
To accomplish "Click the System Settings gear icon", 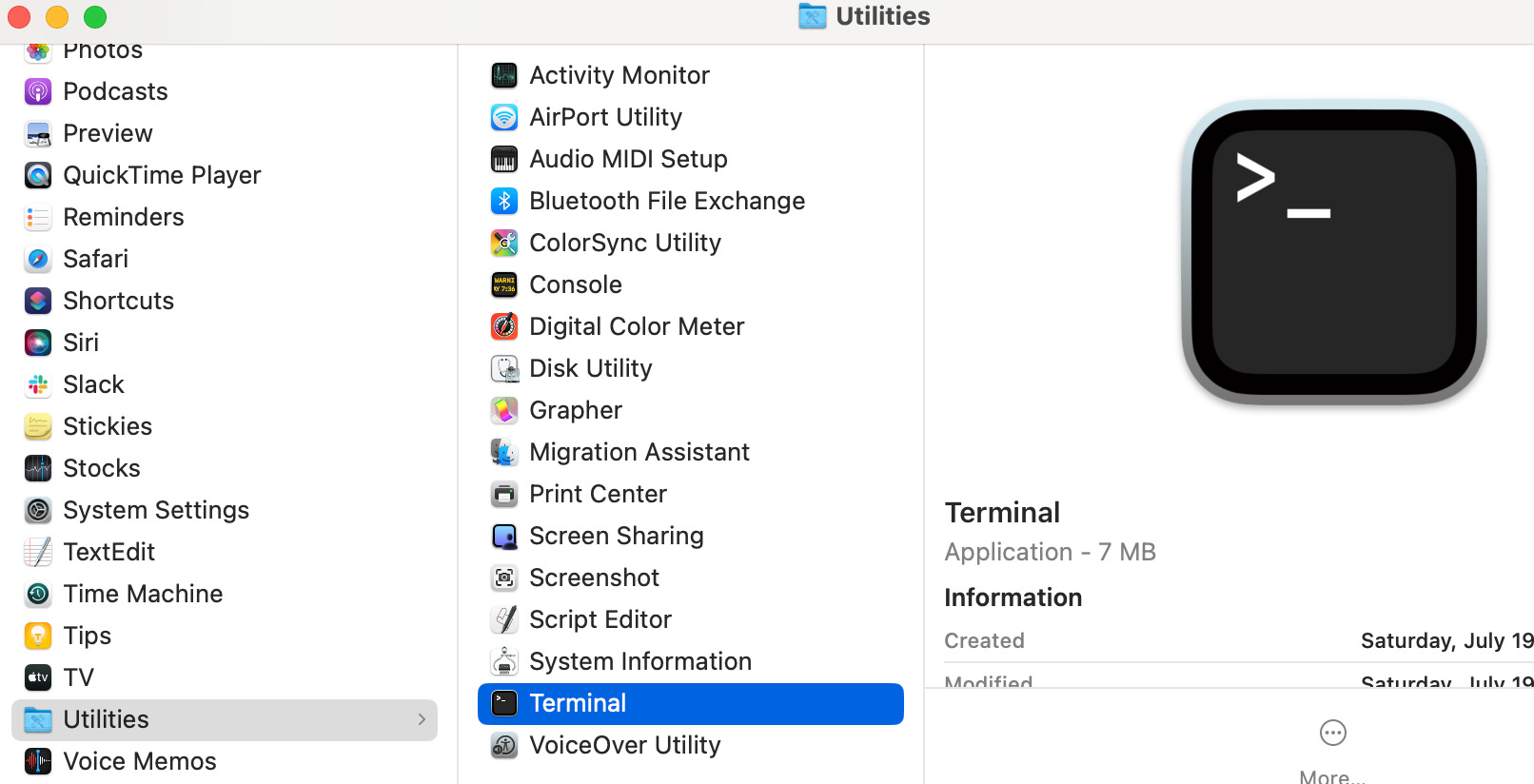I will [x=38, y=510].
